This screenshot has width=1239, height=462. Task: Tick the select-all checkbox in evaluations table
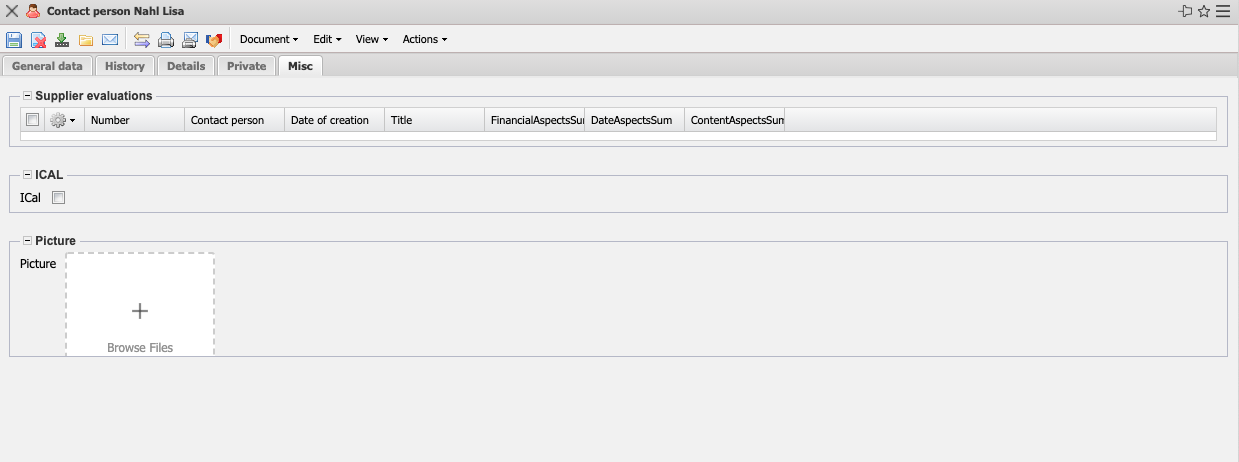point(32,120)
